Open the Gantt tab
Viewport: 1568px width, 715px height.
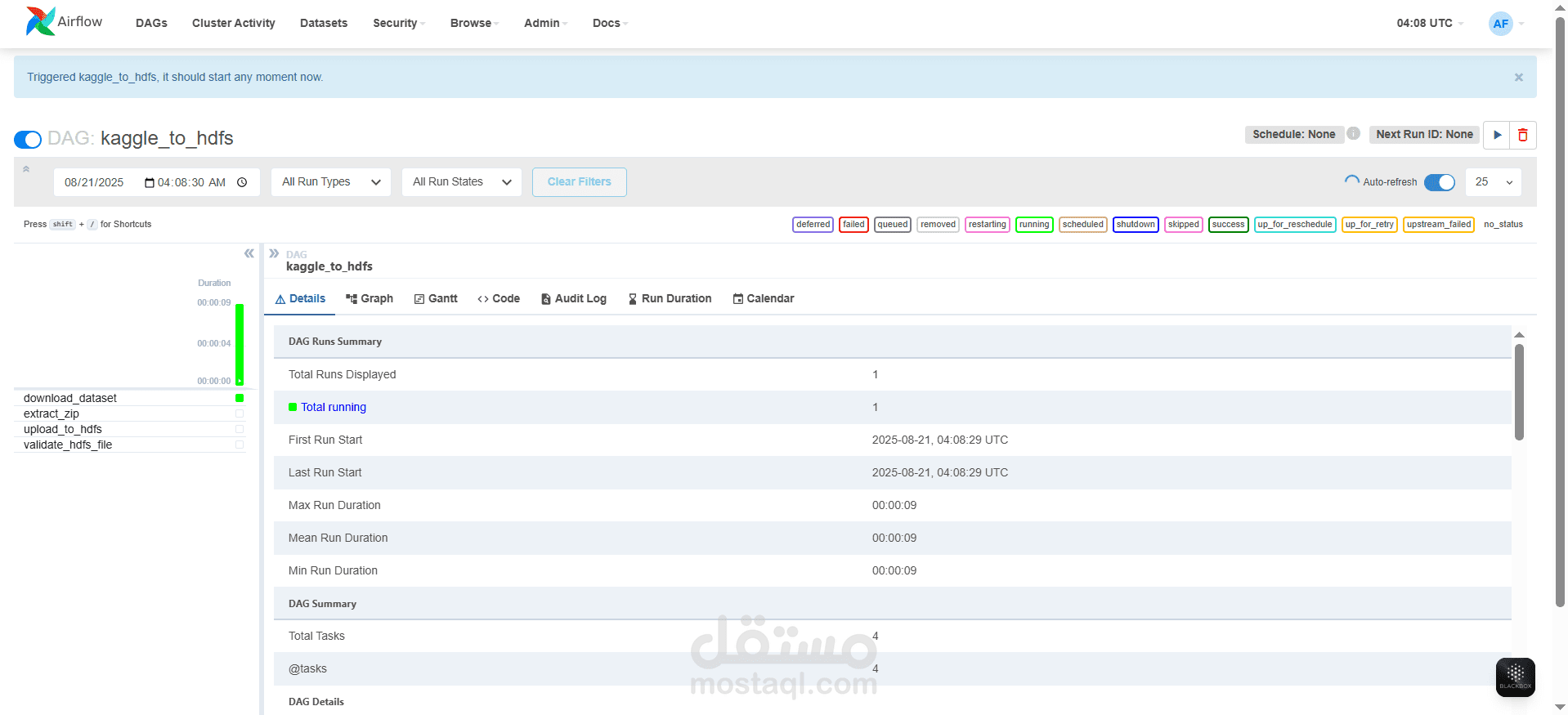pyautogui.click(x=436, y=299)
